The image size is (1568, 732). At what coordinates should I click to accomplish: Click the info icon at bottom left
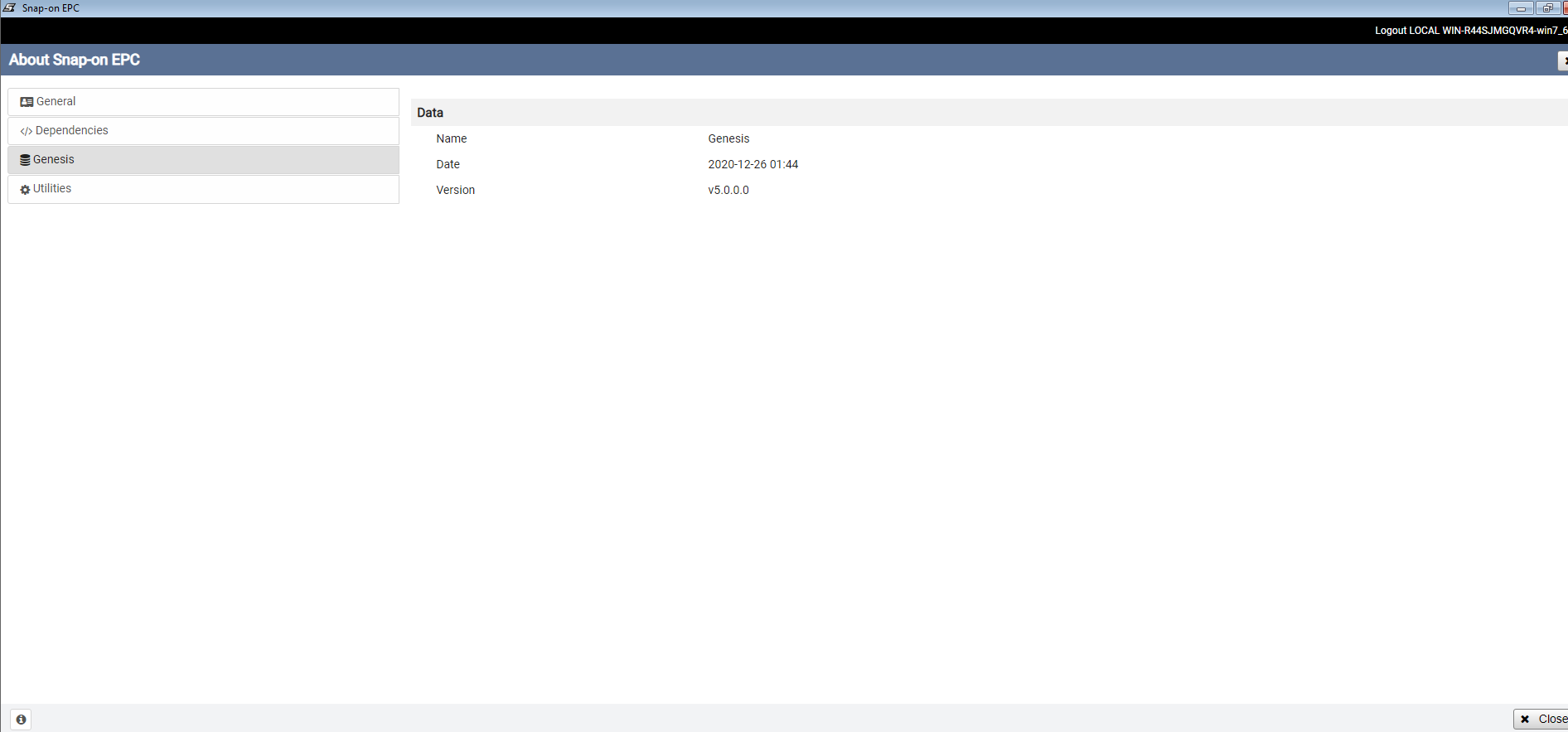click(x=22, y=720)
